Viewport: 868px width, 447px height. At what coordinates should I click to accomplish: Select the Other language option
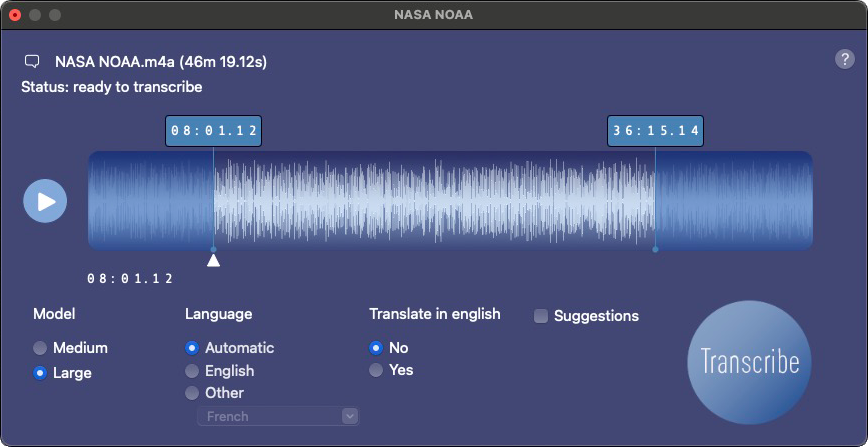(x=192, y=393)
